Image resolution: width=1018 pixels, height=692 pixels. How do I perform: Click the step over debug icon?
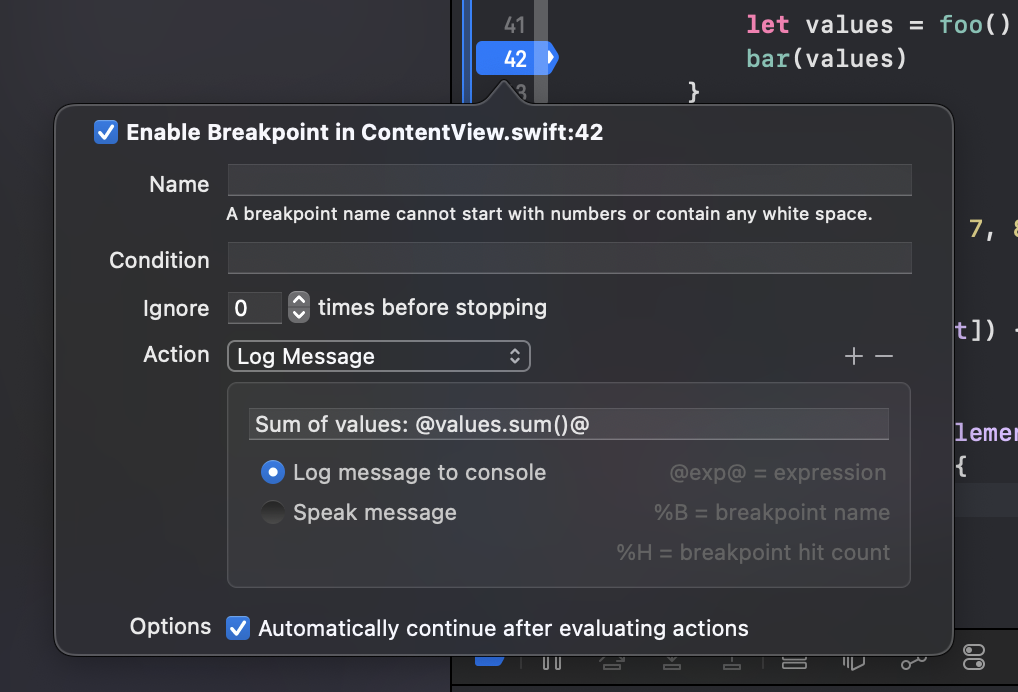(612, 662)
